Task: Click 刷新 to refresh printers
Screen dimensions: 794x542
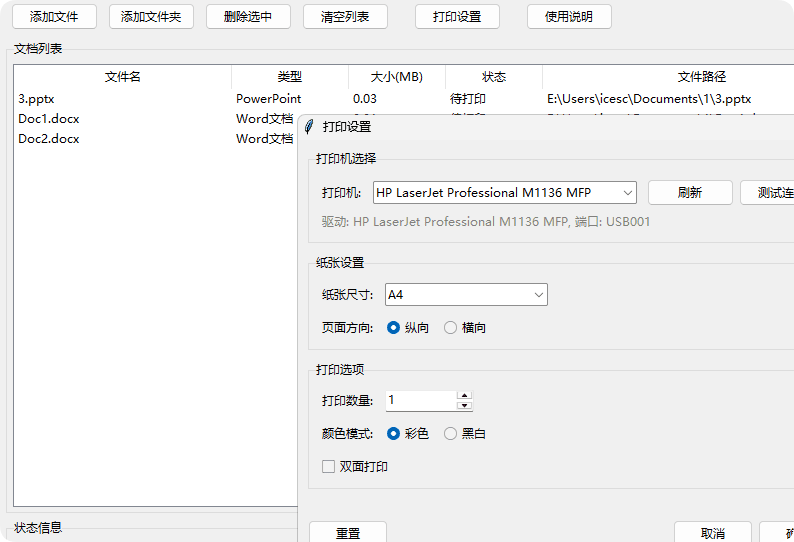Action: point(690,192)
